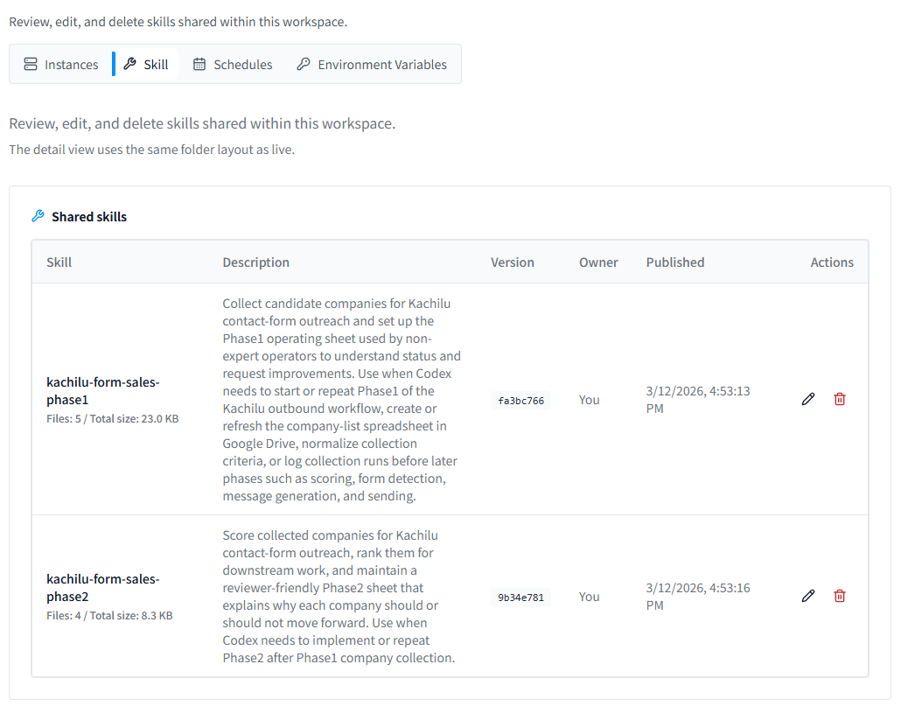Click the wrench icon beside Shared skills heading
This screenshot has width=908, height=720.
pyautogui.click(x=38, y=215)
